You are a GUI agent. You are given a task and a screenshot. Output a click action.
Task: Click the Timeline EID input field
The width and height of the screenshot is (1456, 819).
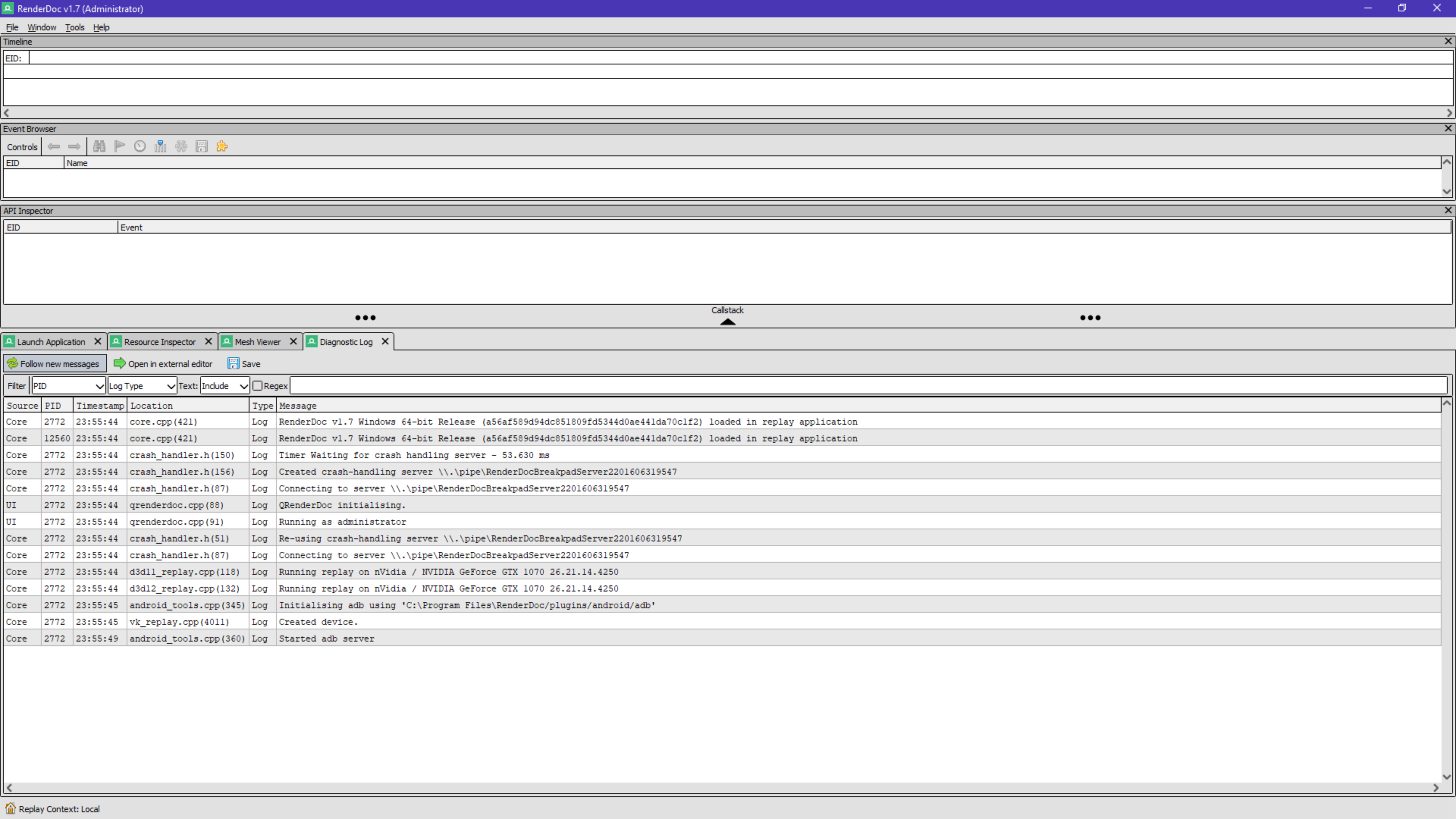coord(741,58)
